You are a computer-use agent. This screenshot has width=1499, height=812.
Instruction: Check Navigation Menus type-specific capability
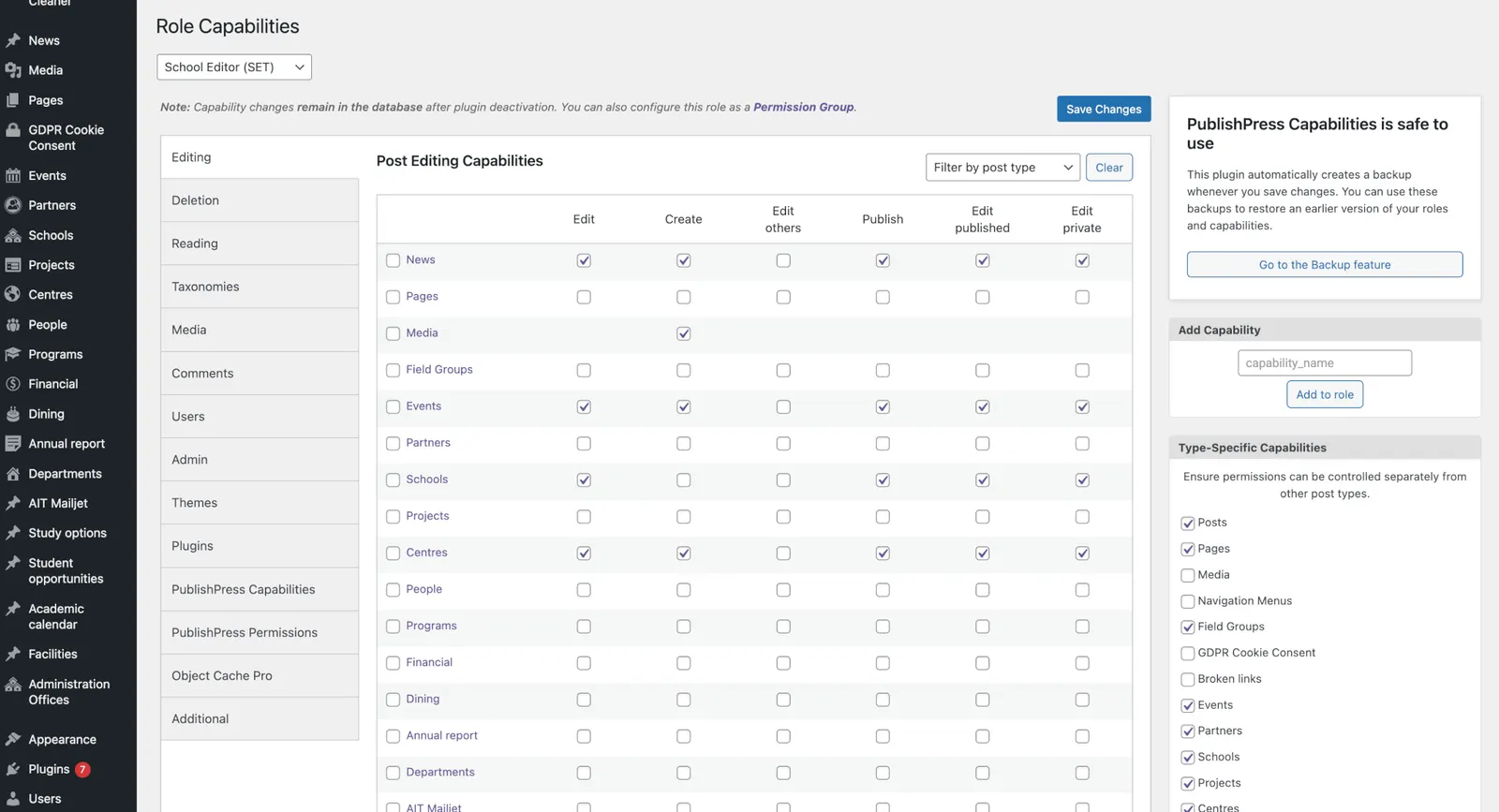(x=1188, y=601)
